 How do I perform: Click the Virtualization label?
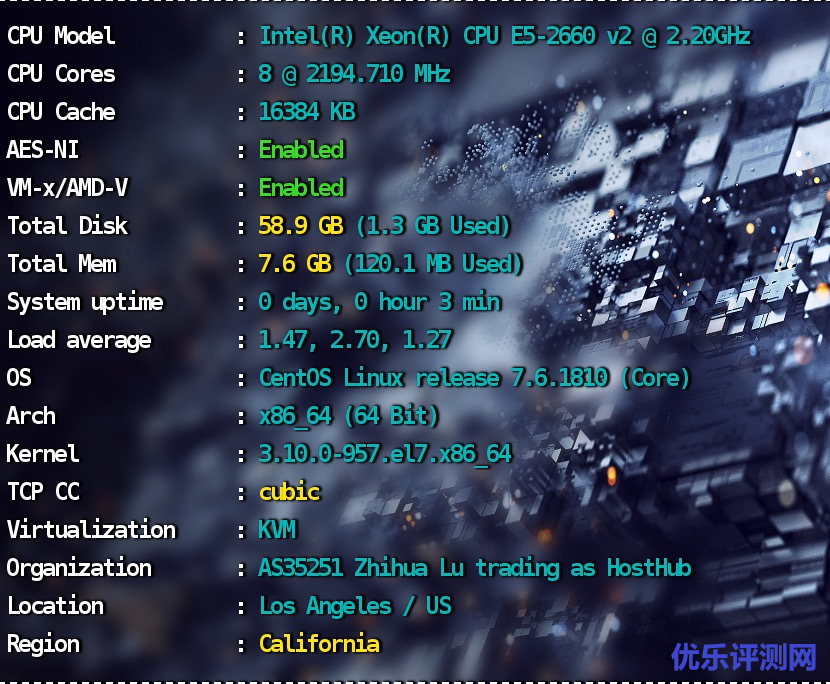click(x=91, y=530)
